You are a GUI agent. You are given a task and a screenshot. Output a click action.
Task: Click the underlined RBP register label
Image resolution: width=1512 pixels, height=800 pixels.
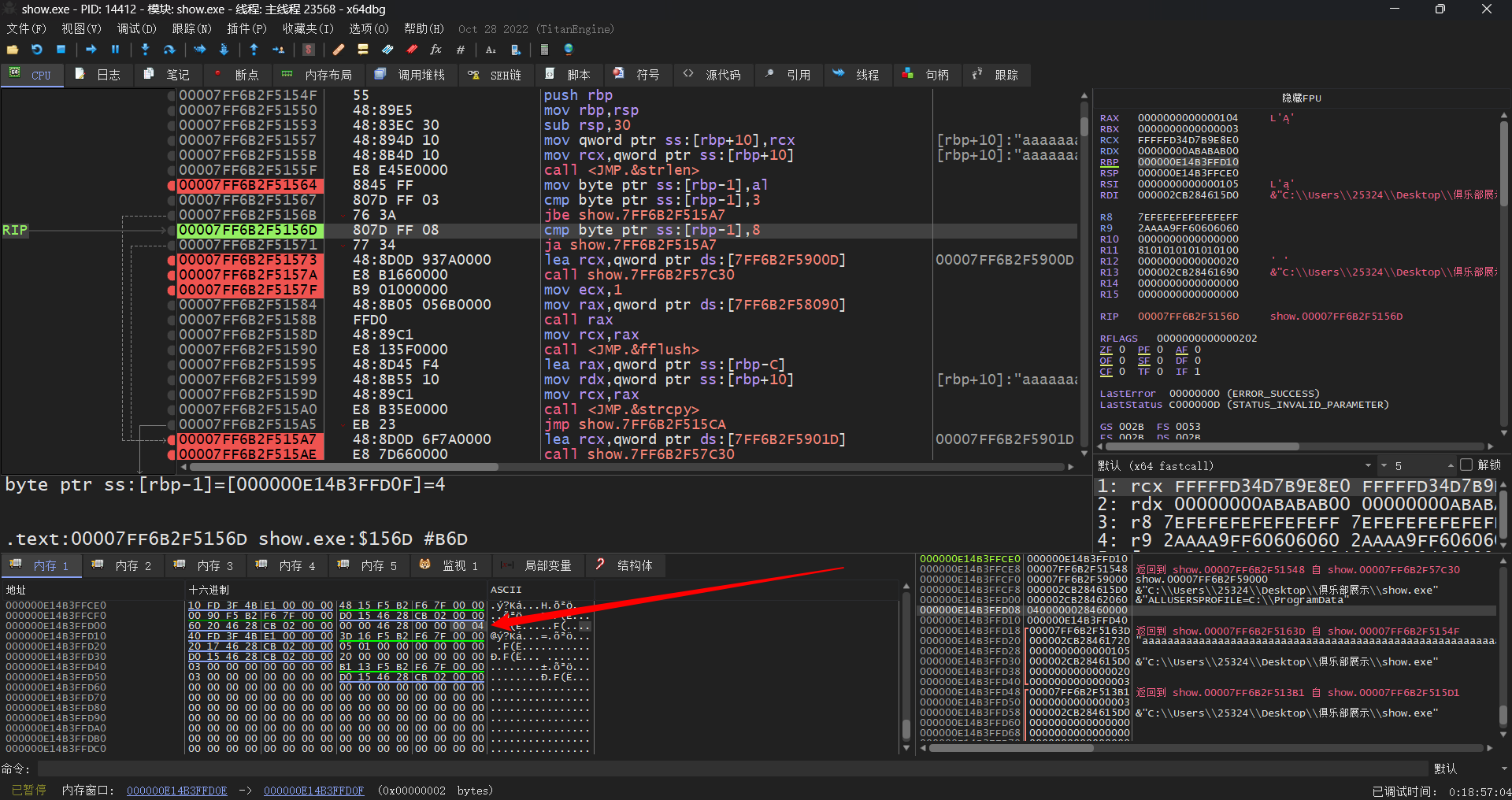coord(1109,162)
